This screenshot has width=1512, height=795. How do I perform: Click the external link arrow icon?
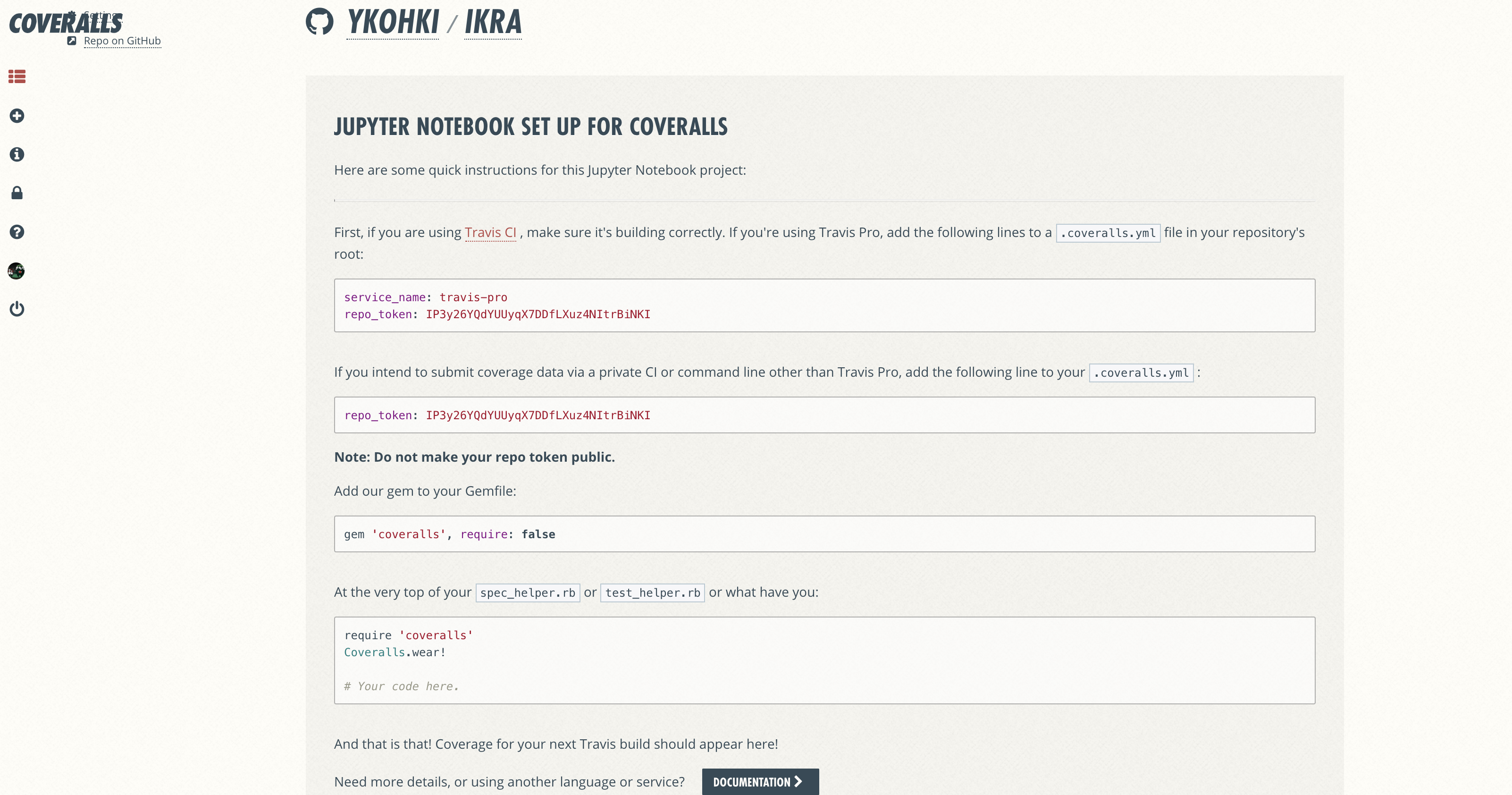(72, 41)
